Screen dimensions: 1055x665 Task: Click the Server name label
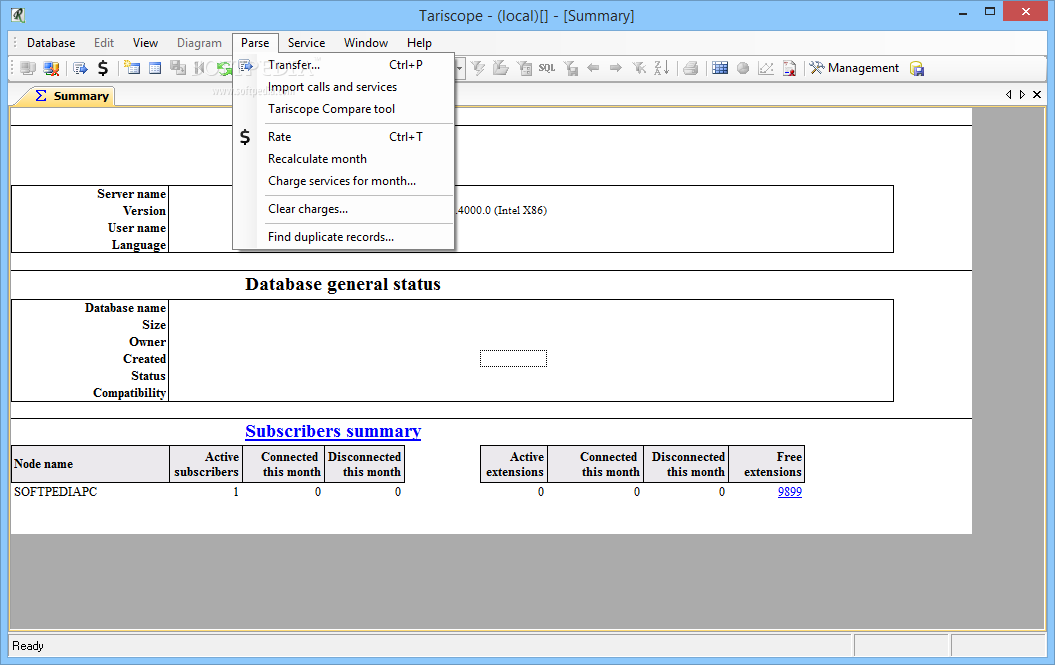pyautogui.click(x=131, y=194)
